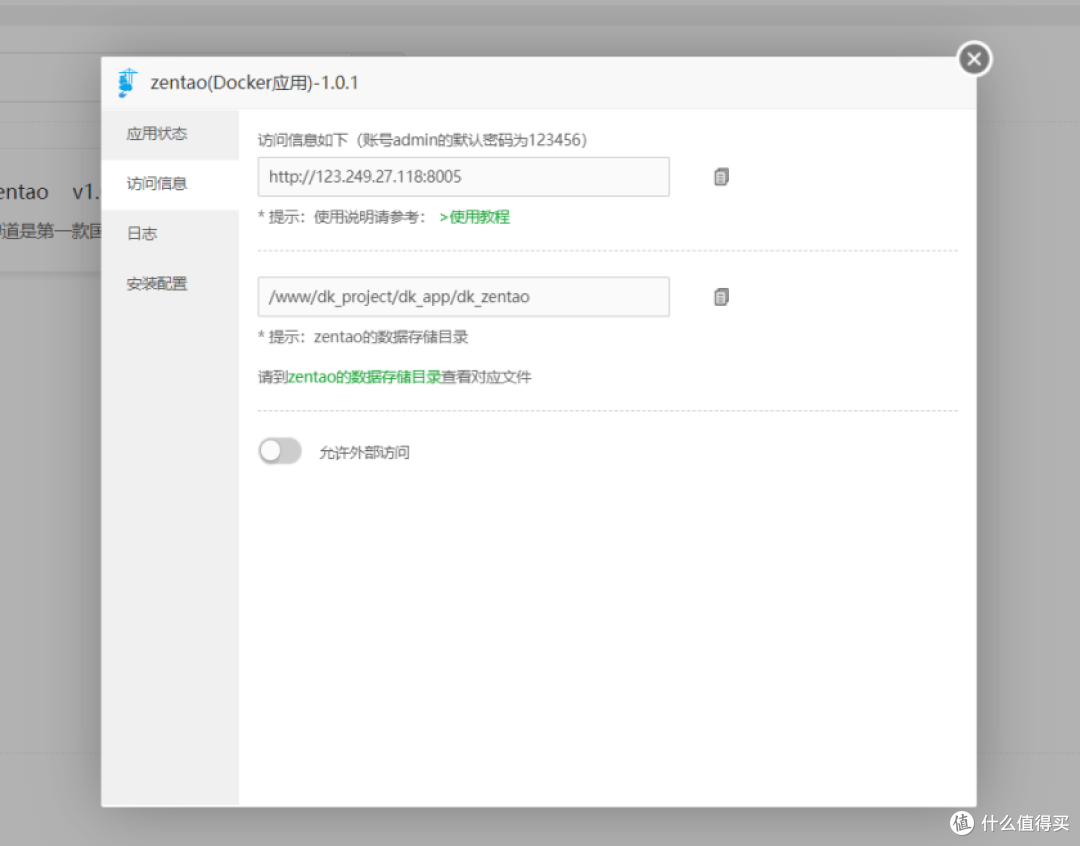Click the zentao Docker app logo icon
The height and width of the screenshot is (846, 1080).
(x=127, y=83)
